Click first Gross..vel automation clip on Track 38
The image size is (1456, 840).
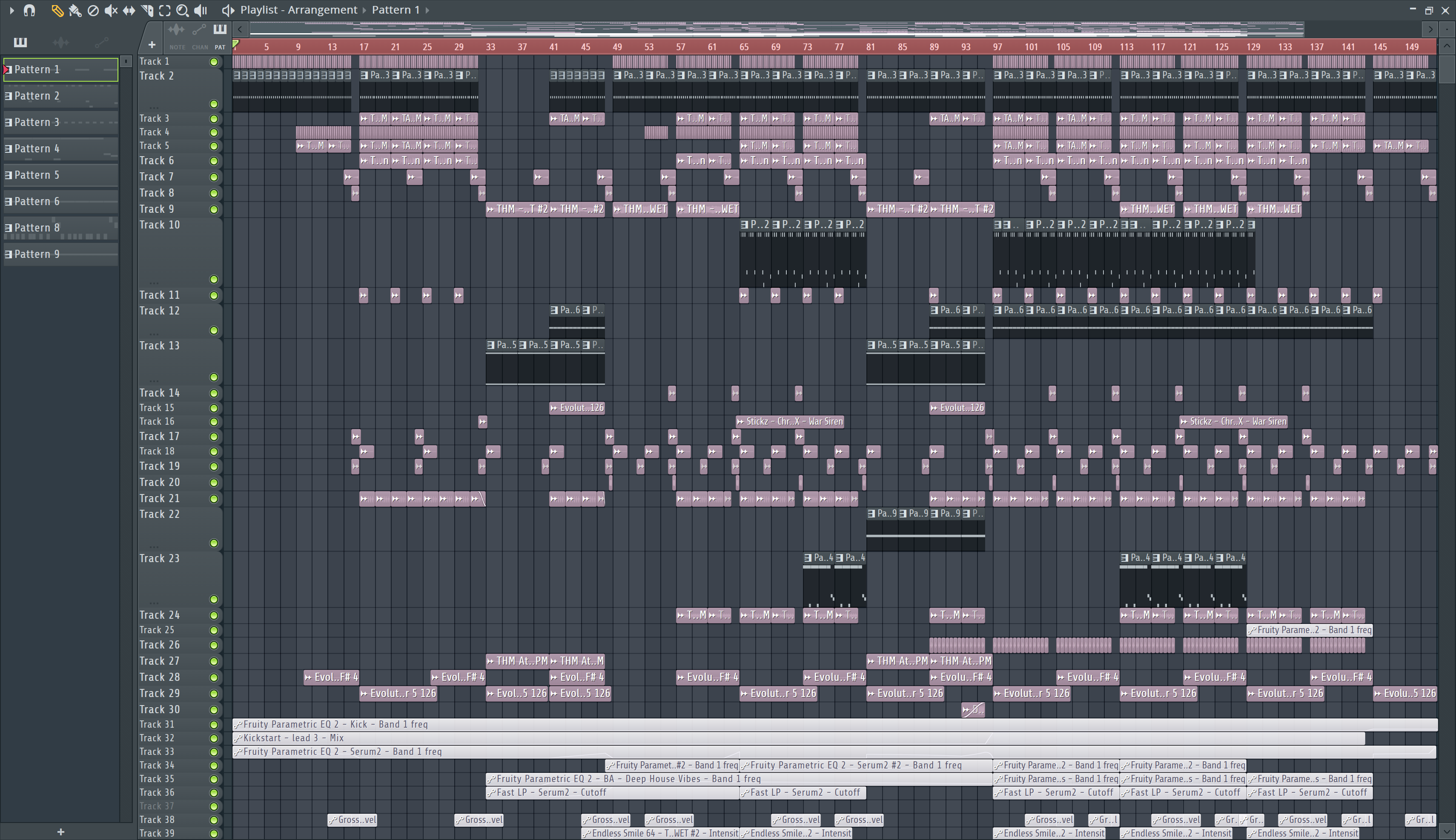352,820
